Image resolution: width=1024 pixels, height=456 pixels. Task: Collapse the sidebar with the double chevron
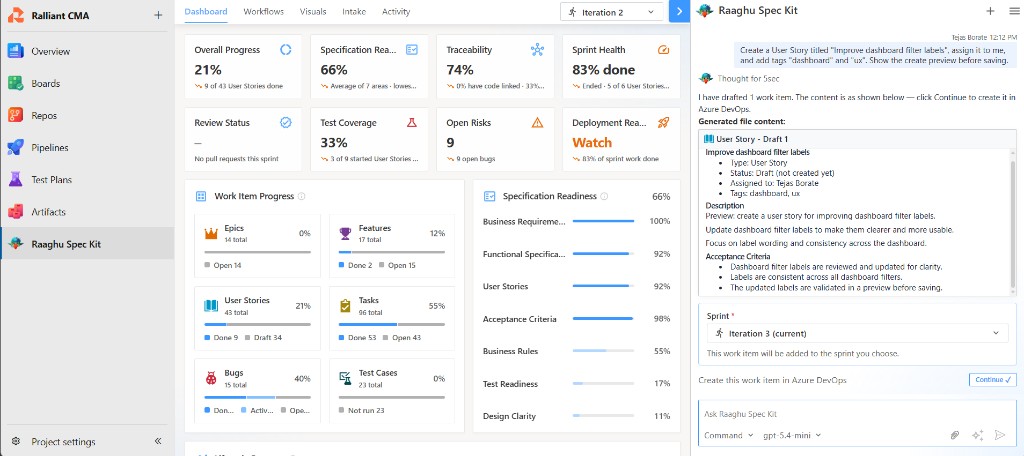(157, 442)
